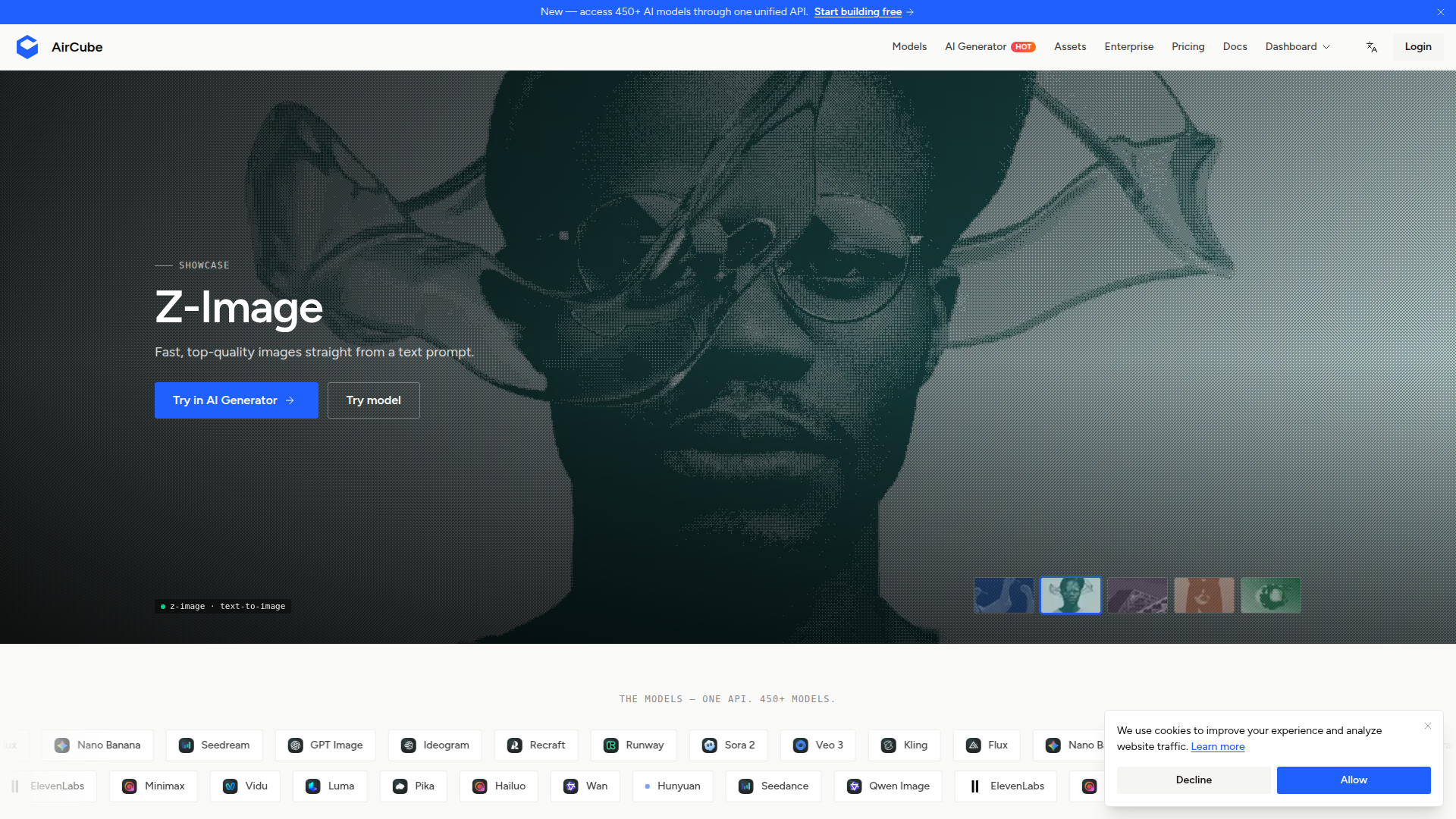Screen dimensions: 1456x819
Task: Click the Ideogram model icon
Action: coord(408,745)
